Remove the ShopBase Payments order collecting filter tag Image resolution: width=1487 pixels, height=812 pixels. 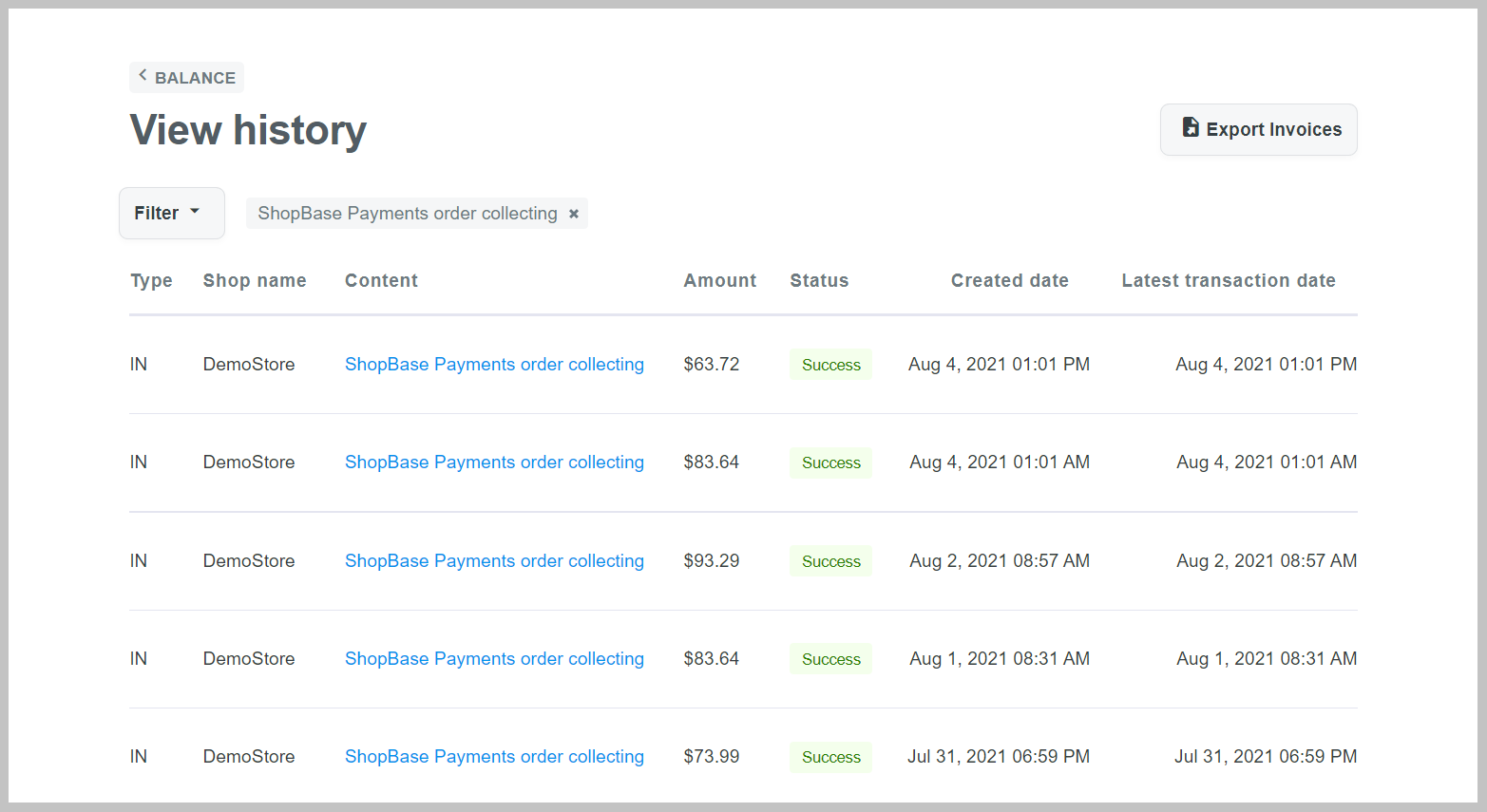coord(574,214)
